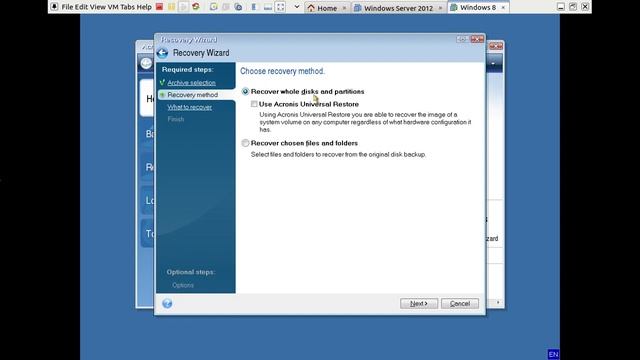Click the yellow suspend VM toolbar icon
This screenshot has height=360, width=640.
171,7
